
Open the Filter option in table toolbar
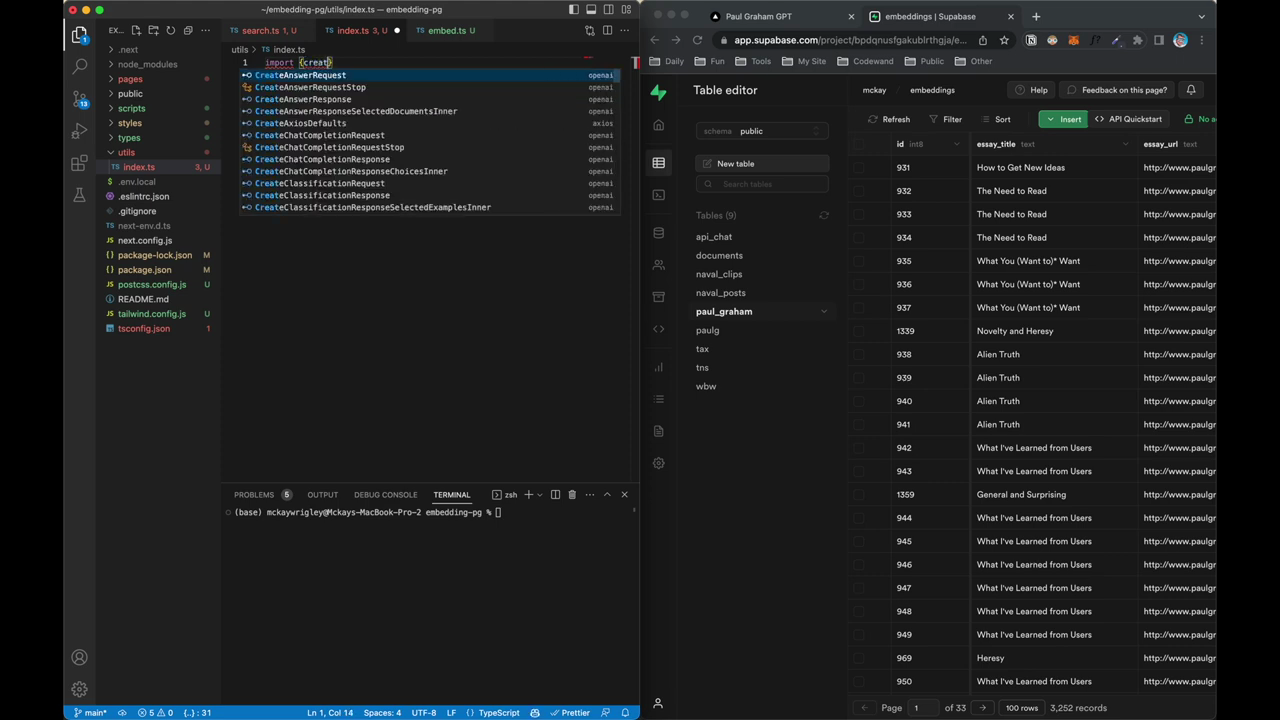coord(945,119)
